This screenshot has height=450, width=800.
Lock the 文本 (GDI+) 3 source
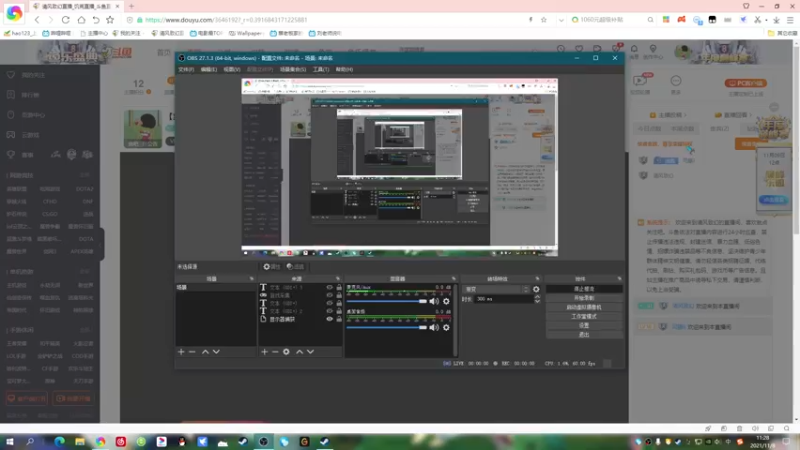pyautogui.click(x=339, y=287)
